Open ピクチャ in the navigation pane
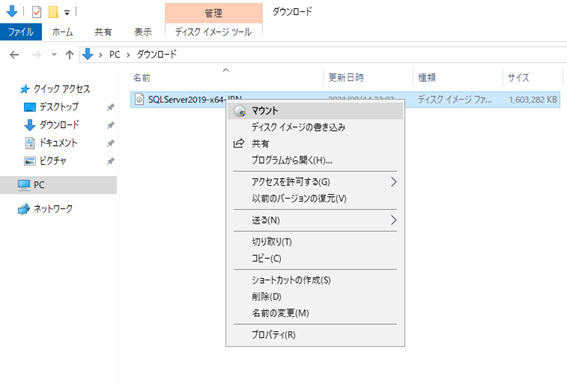This screenshot has height=386, width=567. [x=53, y=161]
